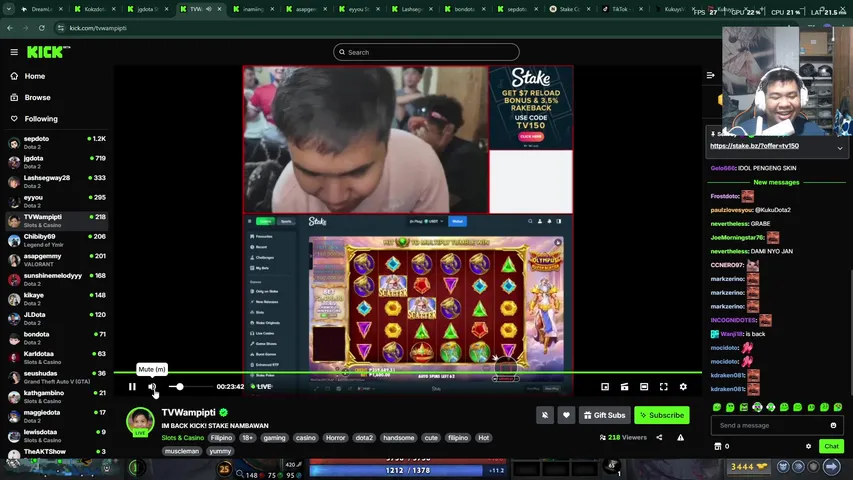Viewport: 853px width, 480px height.
Task: Adjust the player volume slider
Action: point(190,386)
